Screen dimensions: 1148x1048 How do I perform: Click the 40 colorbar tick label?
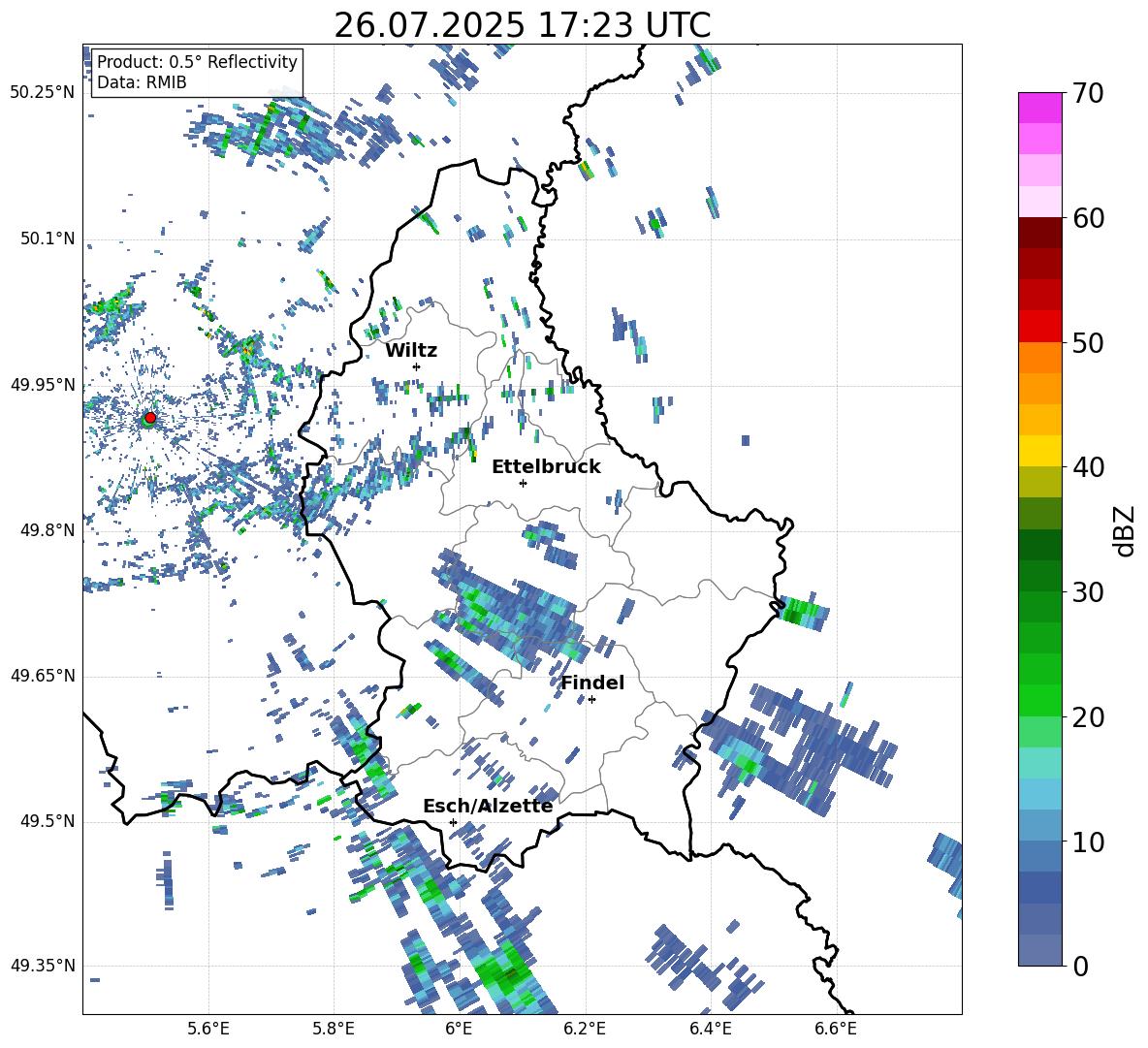(x=1088, y=467)
